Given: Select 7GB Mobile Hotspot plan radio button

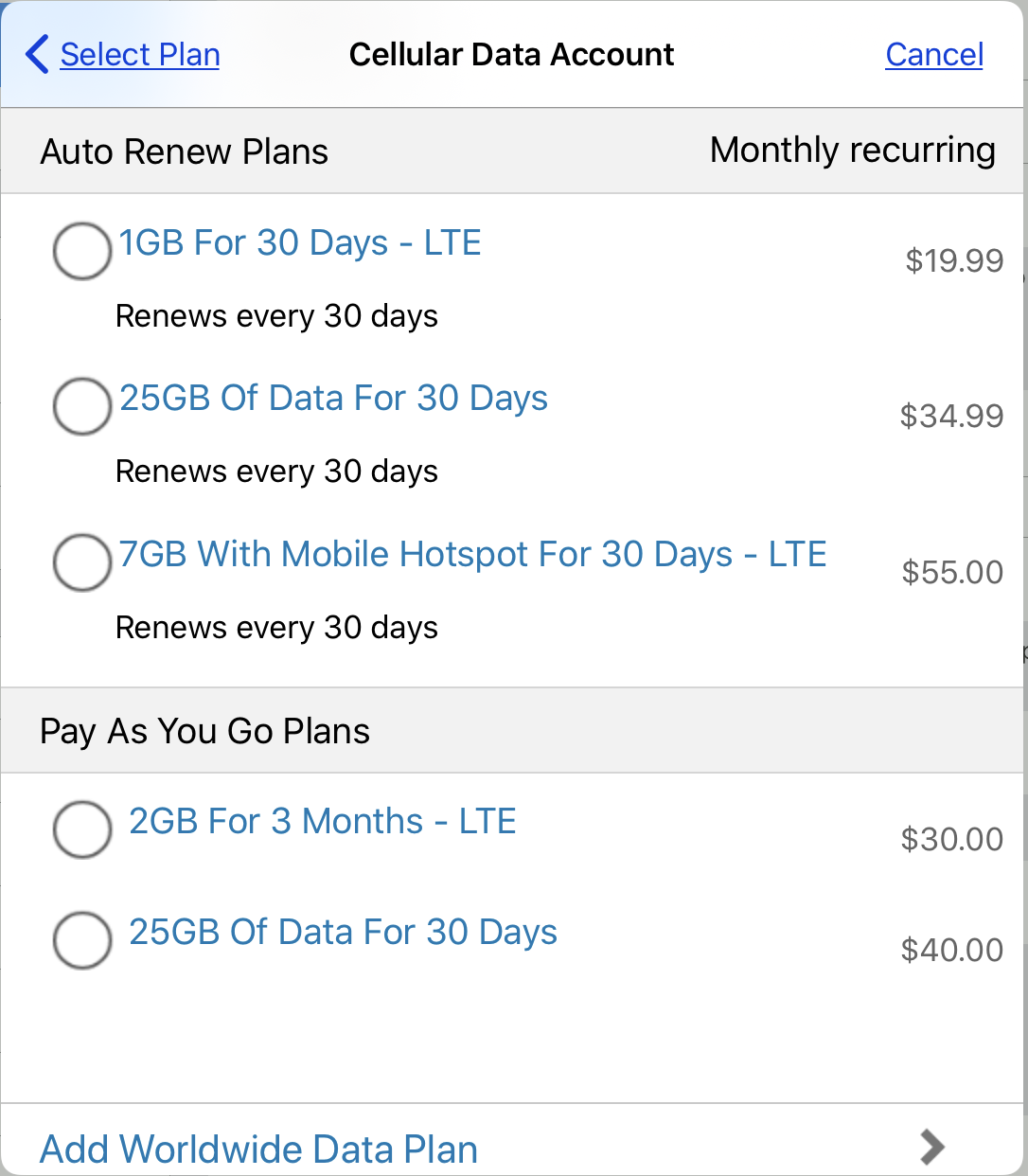Looking at the screenshot, I should (x=82, y=562).
